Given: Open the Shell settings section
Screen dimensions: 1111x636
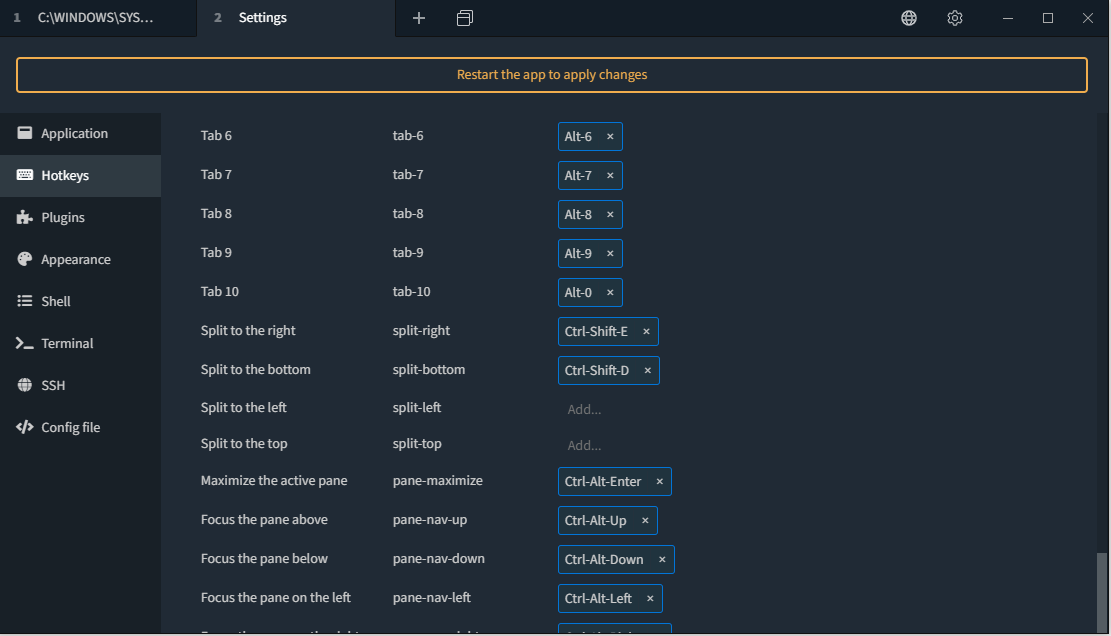Looking at the screenshot, I should 80,301.
